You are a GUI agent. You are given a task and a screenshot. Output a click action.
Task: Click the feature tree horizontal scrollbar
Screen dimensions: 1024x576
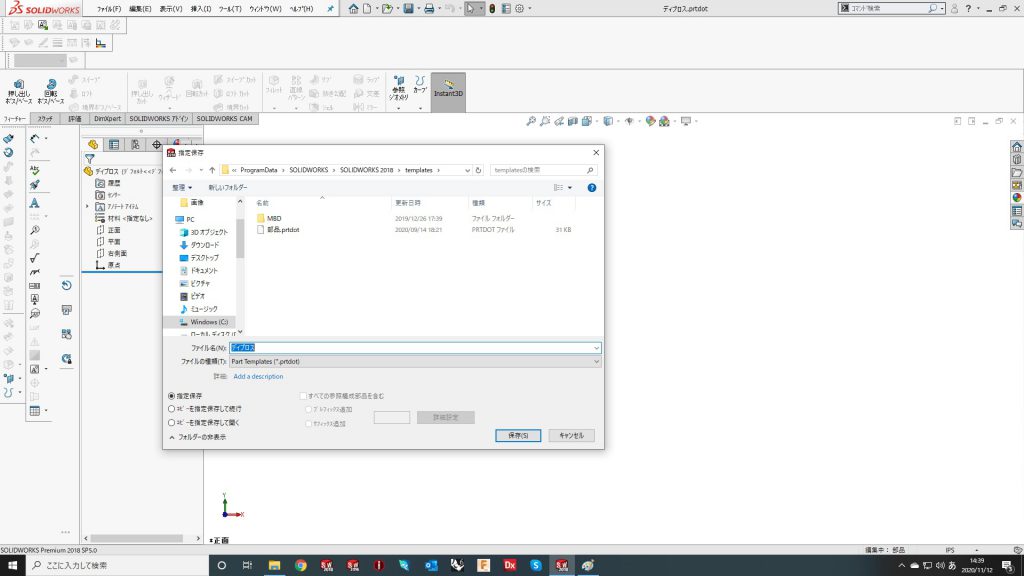[136, 538]
